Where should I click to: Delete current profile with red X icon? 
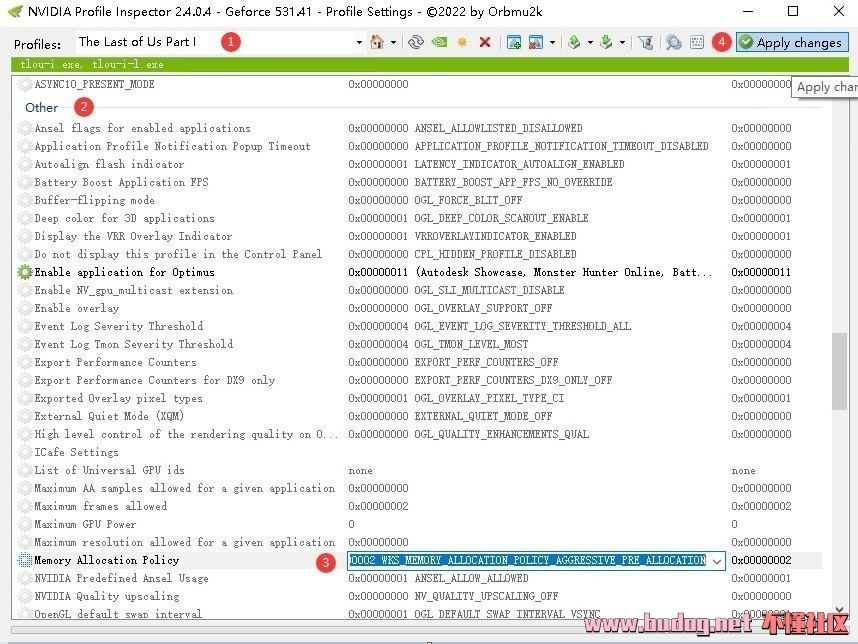click(485, 43)
